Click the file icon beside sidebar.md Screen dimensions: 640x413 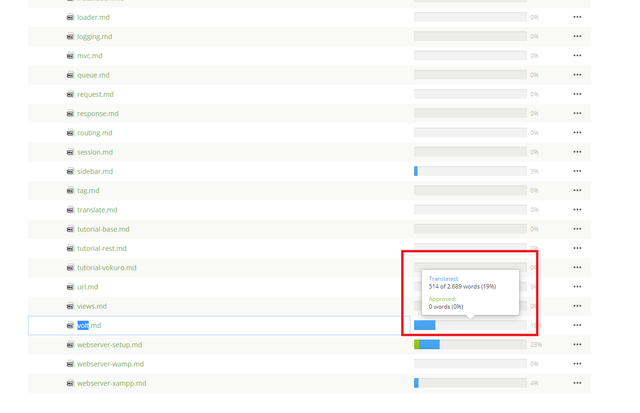[x=70, y=171]
